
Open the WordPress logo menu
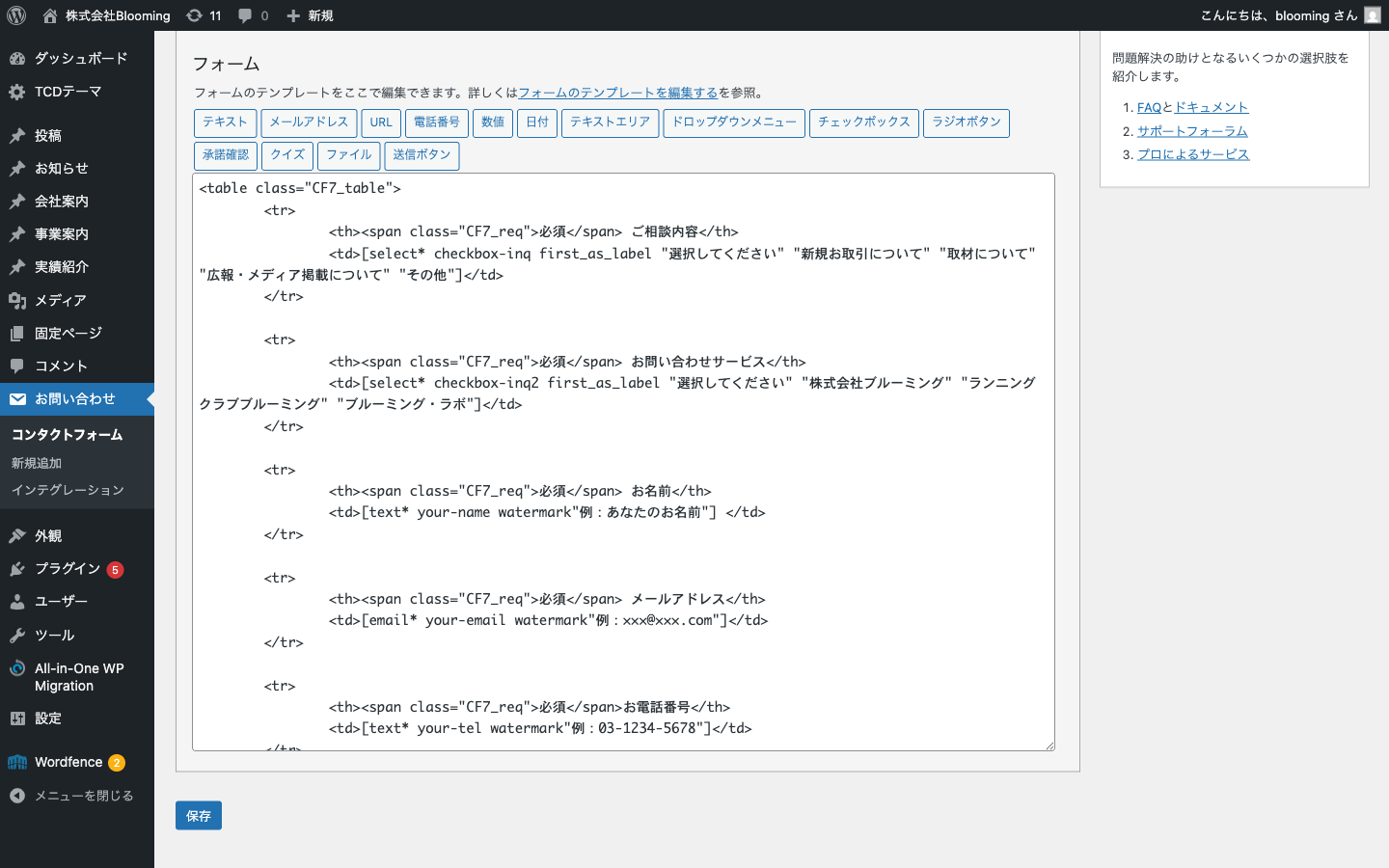[x=16, y=15]
